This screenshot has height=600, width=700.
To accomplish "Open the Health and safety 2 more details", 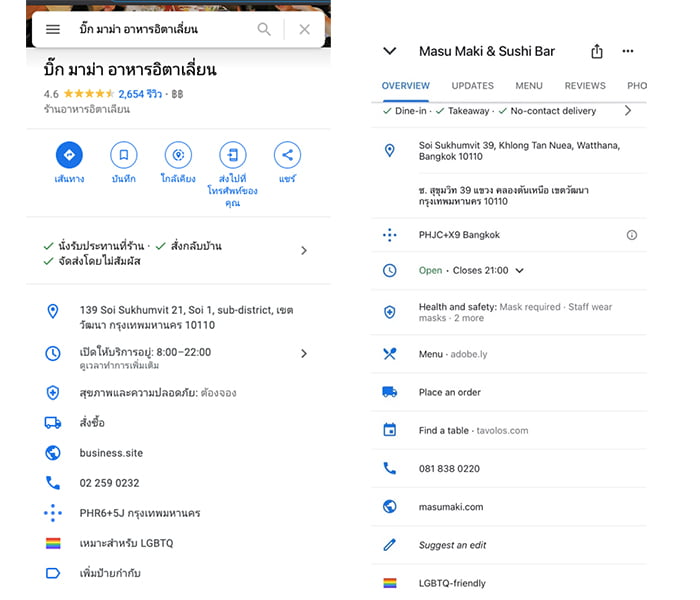I will [x=515, y=312].
